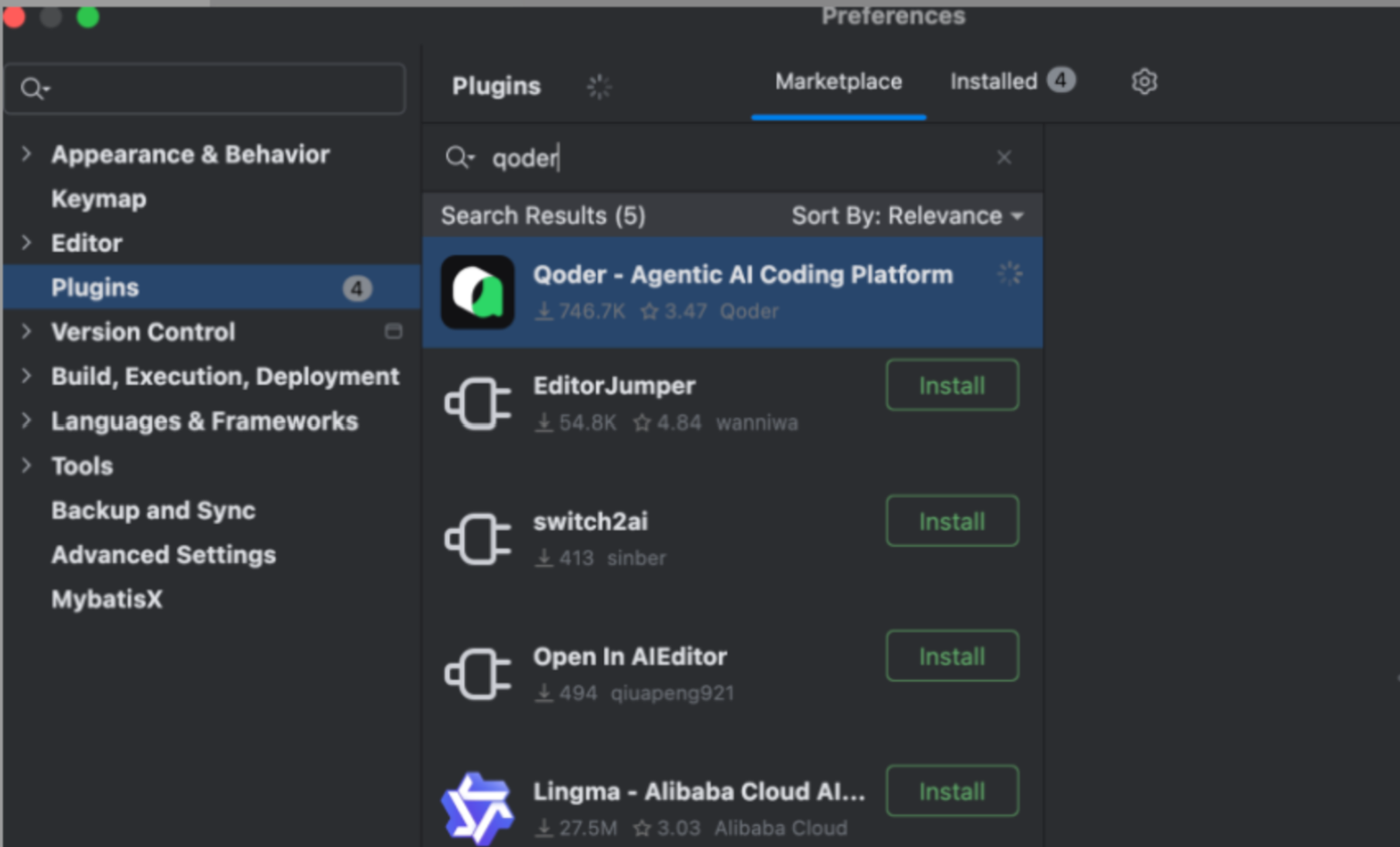
Task: Open the Keymap settings page
Action: (99, 198)
